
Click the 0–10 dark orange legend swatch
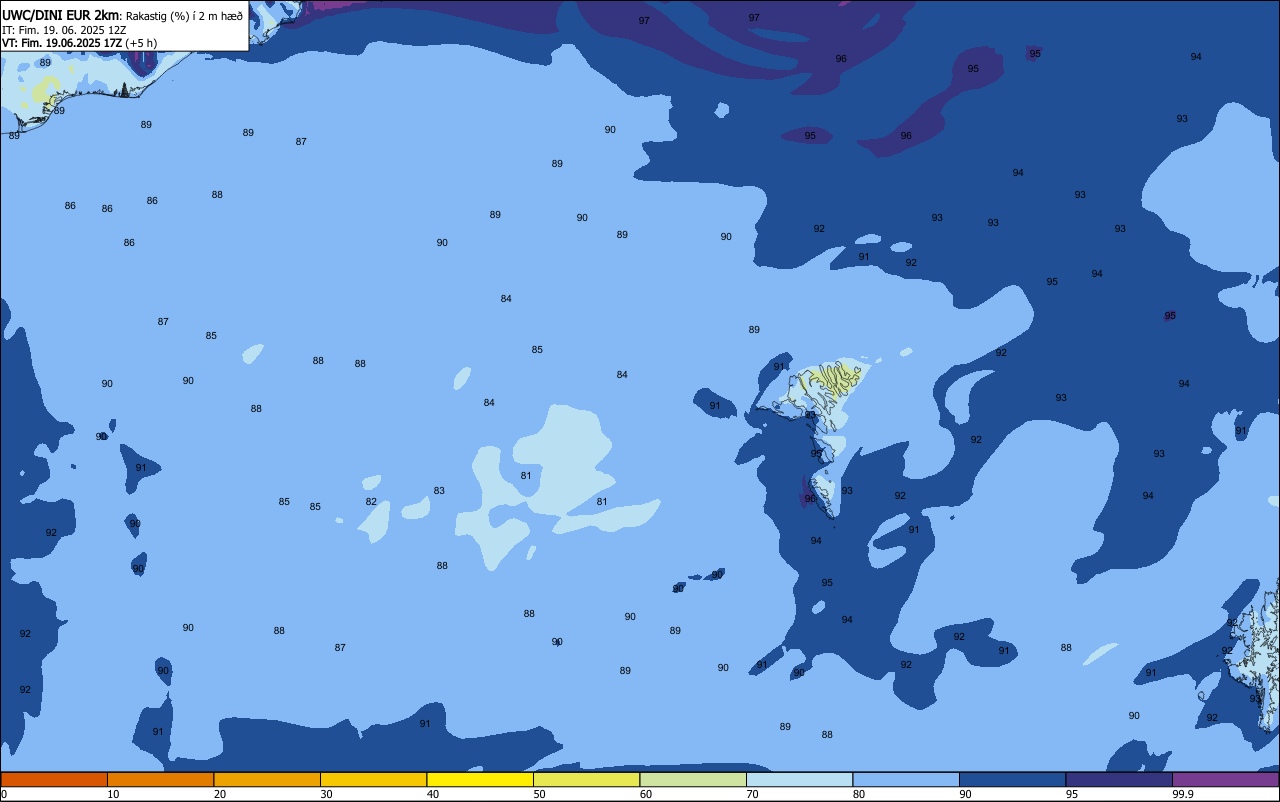pos(54,779)
